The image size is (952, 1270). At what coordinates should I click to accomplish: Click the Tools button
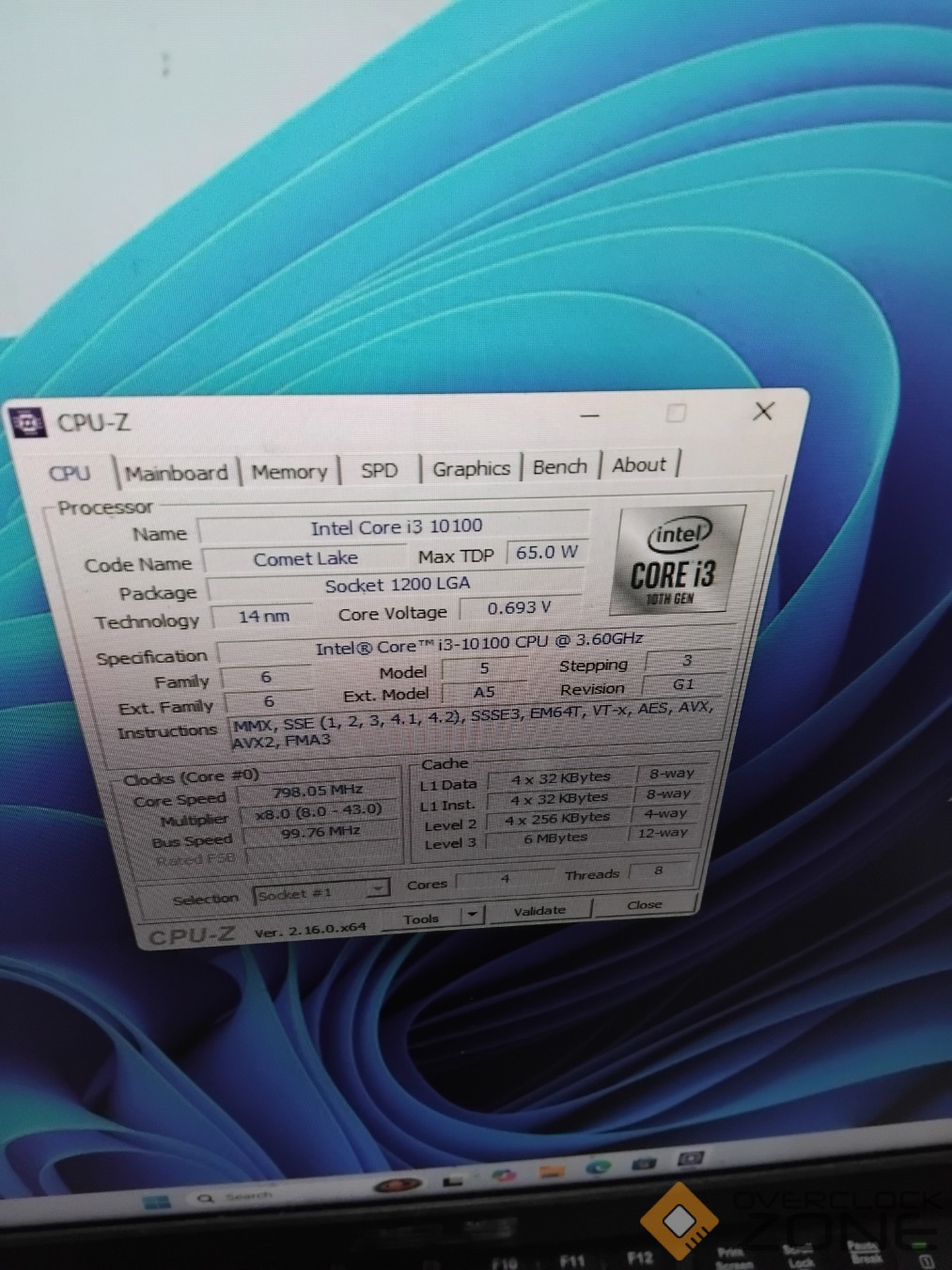tap(422, 918)
